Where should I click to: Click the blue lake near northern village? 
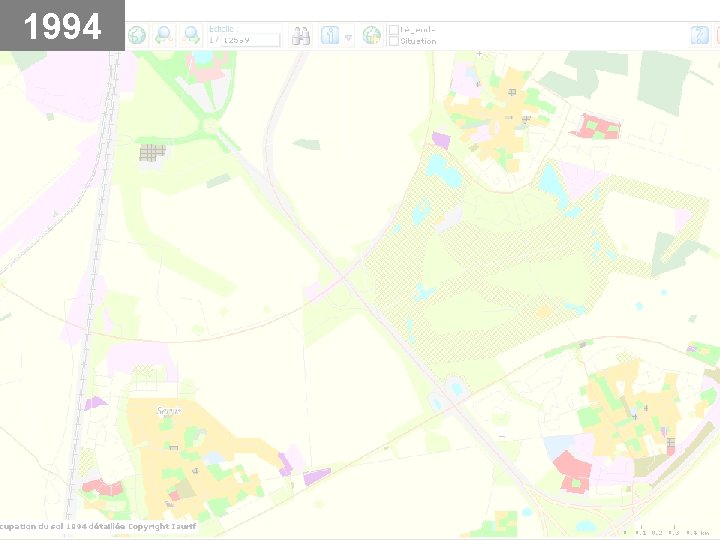click(x=443, y=171)
